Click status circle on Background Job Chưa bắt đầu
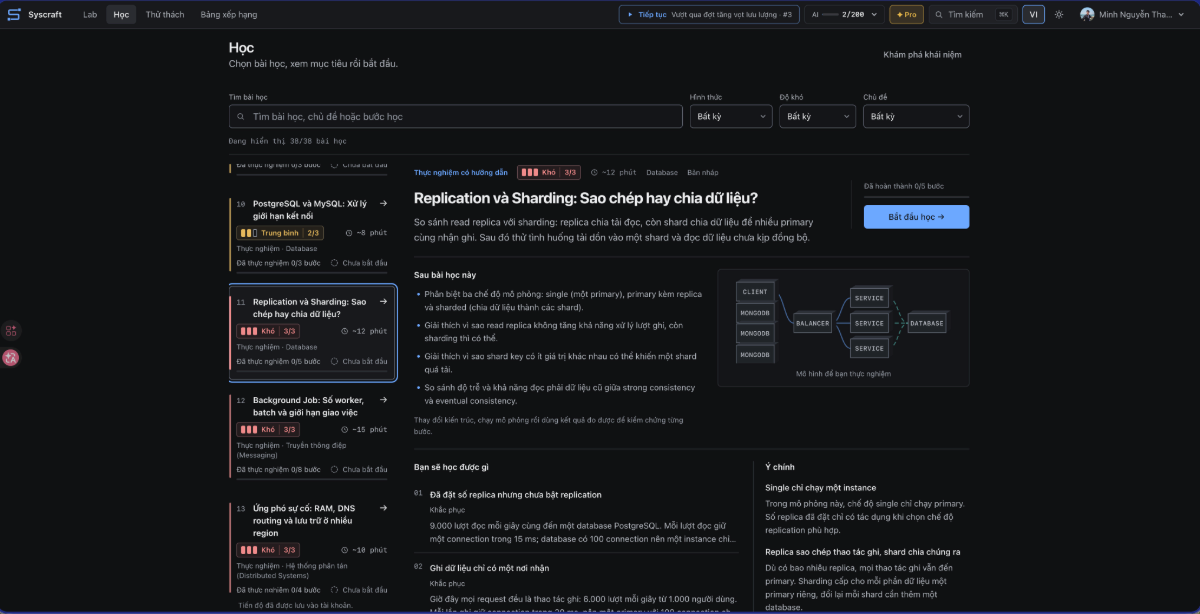Viewport: 1200px width, 614px height. pyautogui.click(x=334, y=469)
